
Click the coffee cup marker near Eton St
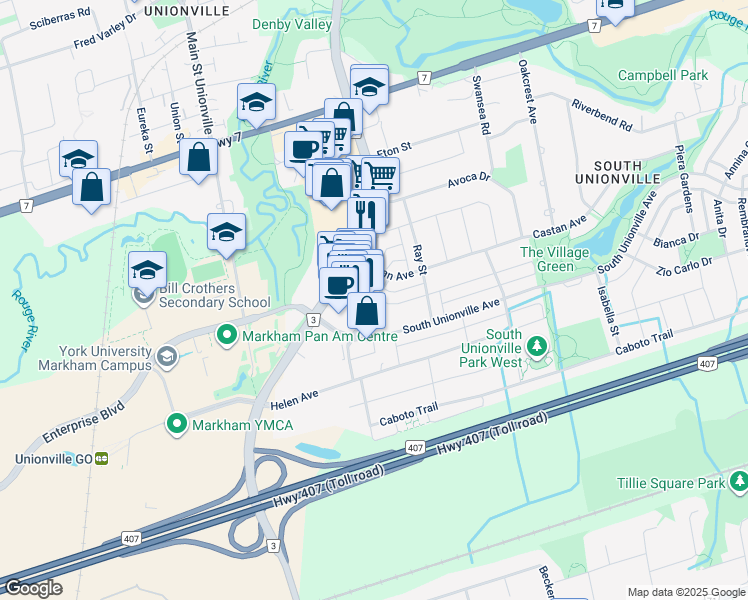pyautogui.click(x=304, y=150)
